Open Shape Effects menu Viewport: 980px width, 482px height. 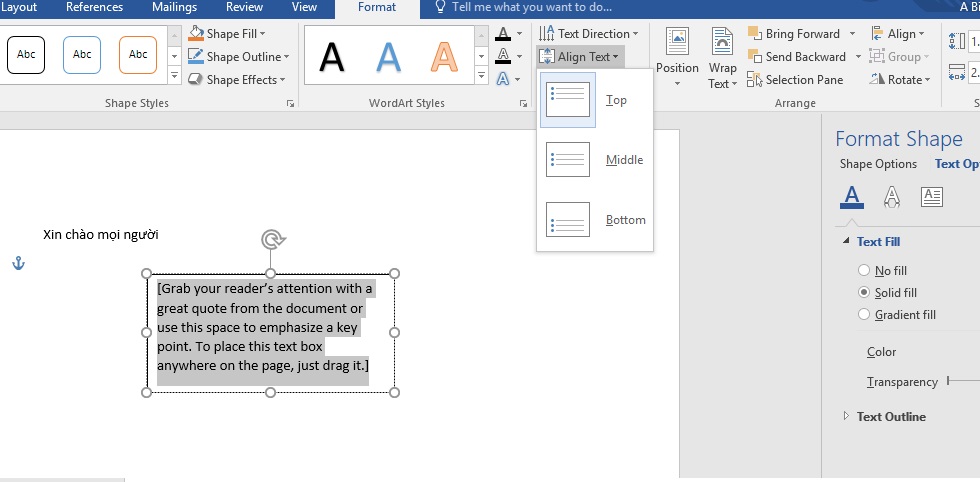pyautogui.click(x=237, y=80)
